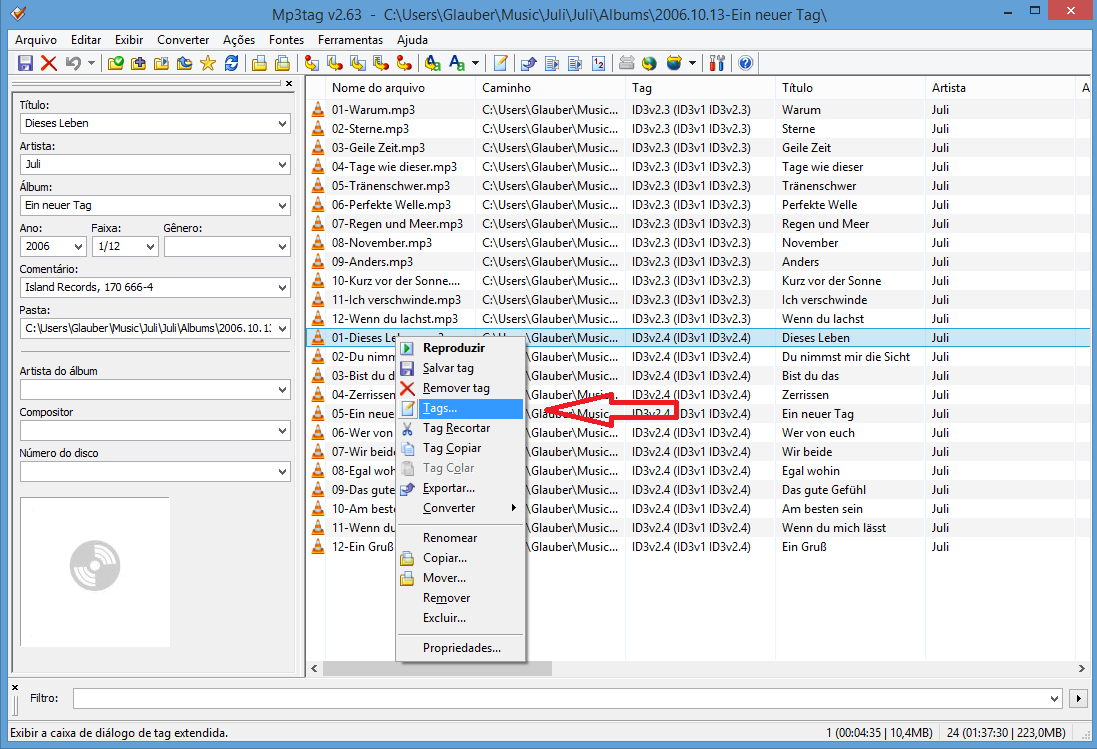Click the red X Remove tag toolbar icon
The width and height of the screenshot is (1097, 749).
point(48,63)
